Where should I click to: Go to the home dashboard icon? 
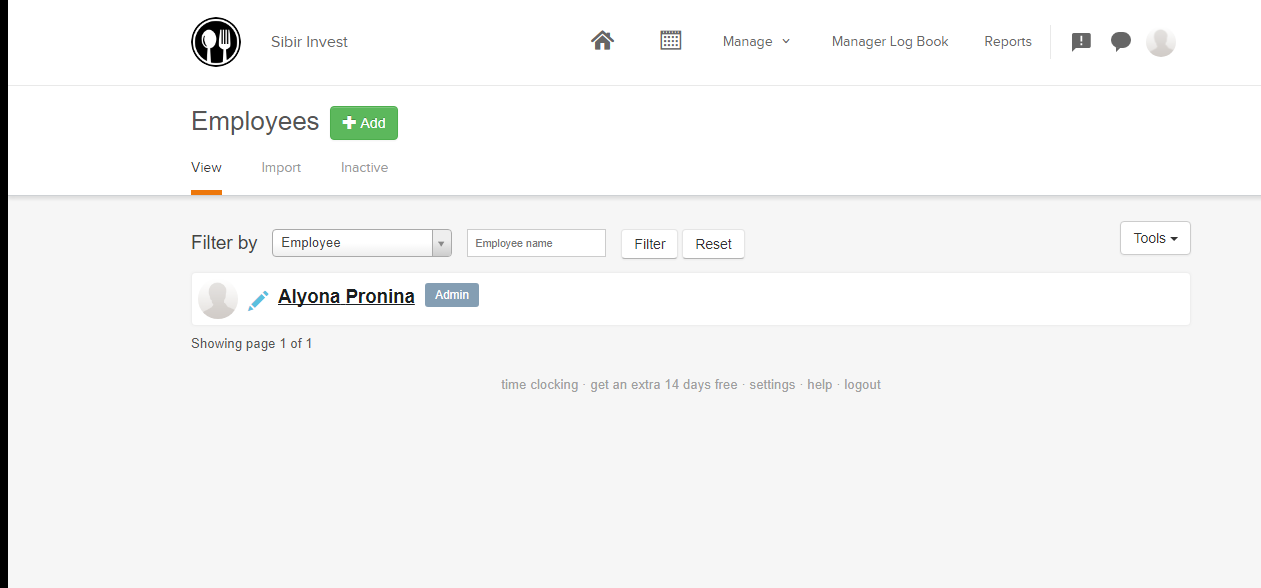[602, 41]
